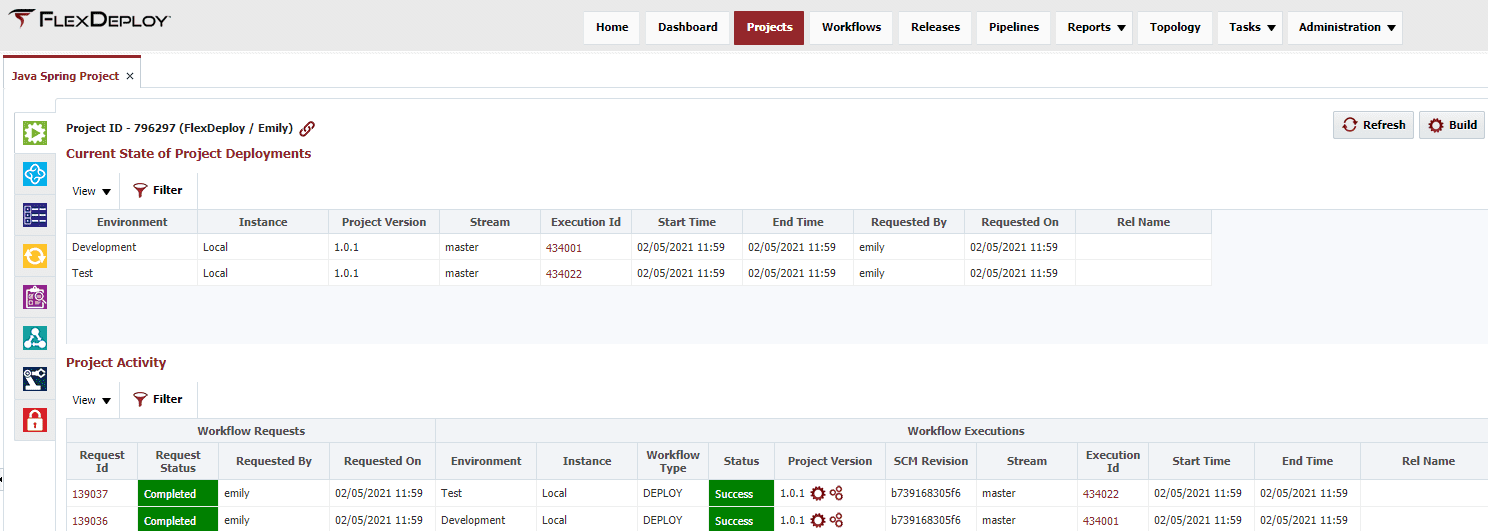Click the link icon beside Project ID
Screen dimensions: 1488x531
(x=308, y=128)
